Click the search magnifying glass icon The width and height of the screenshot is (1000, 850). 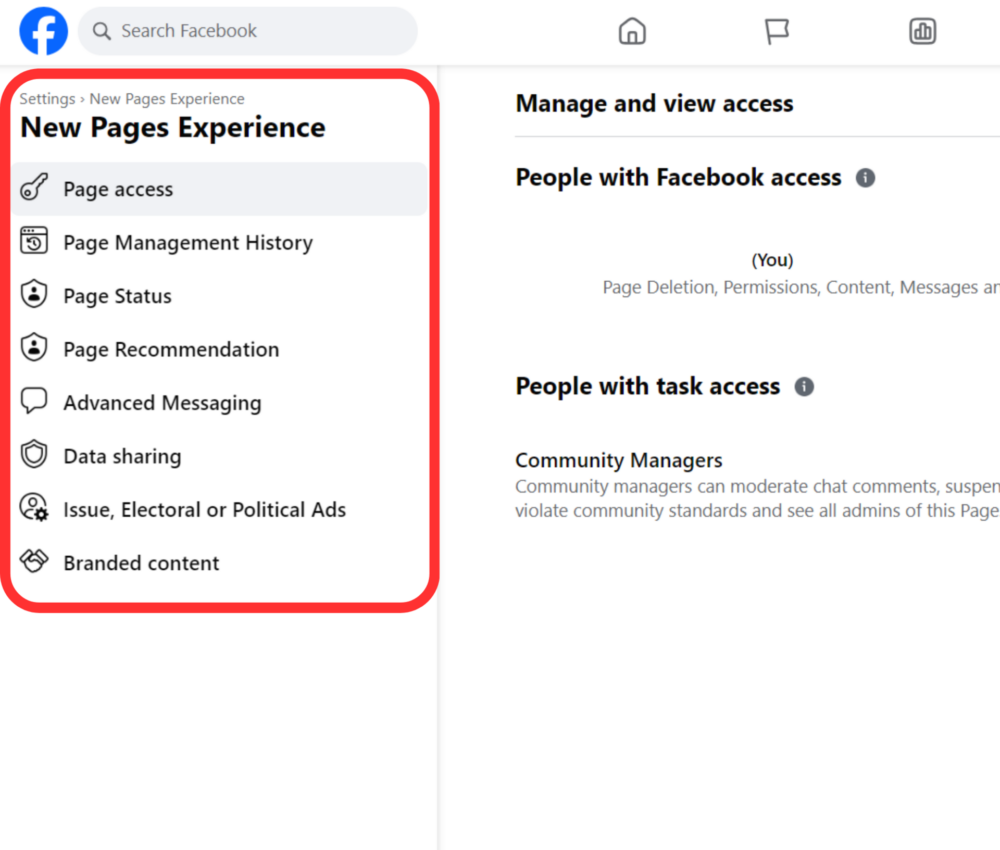pyautogui.click(x=101, y=31)
